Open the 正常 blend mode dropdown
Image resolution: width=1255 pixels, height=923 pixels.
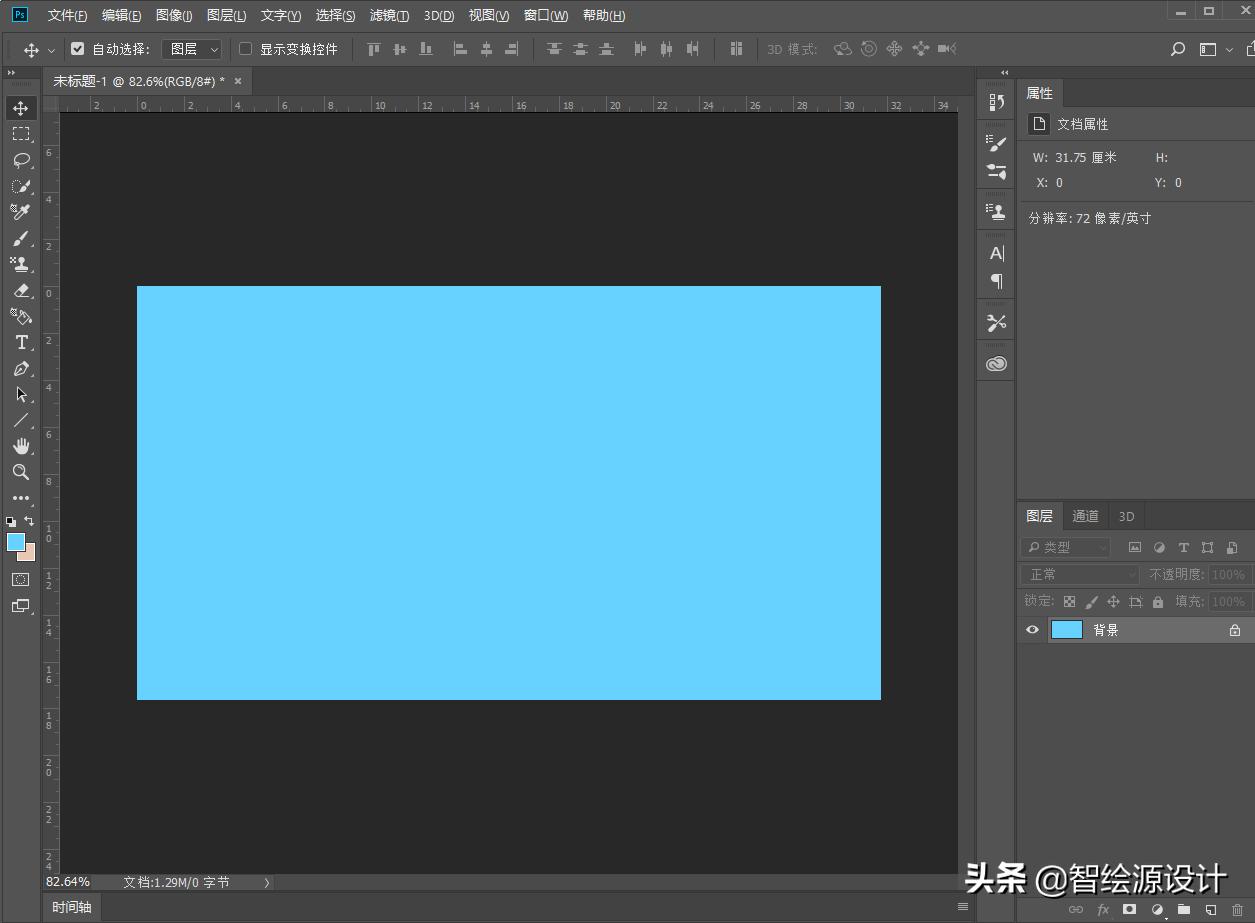(x=1080, y=574)
